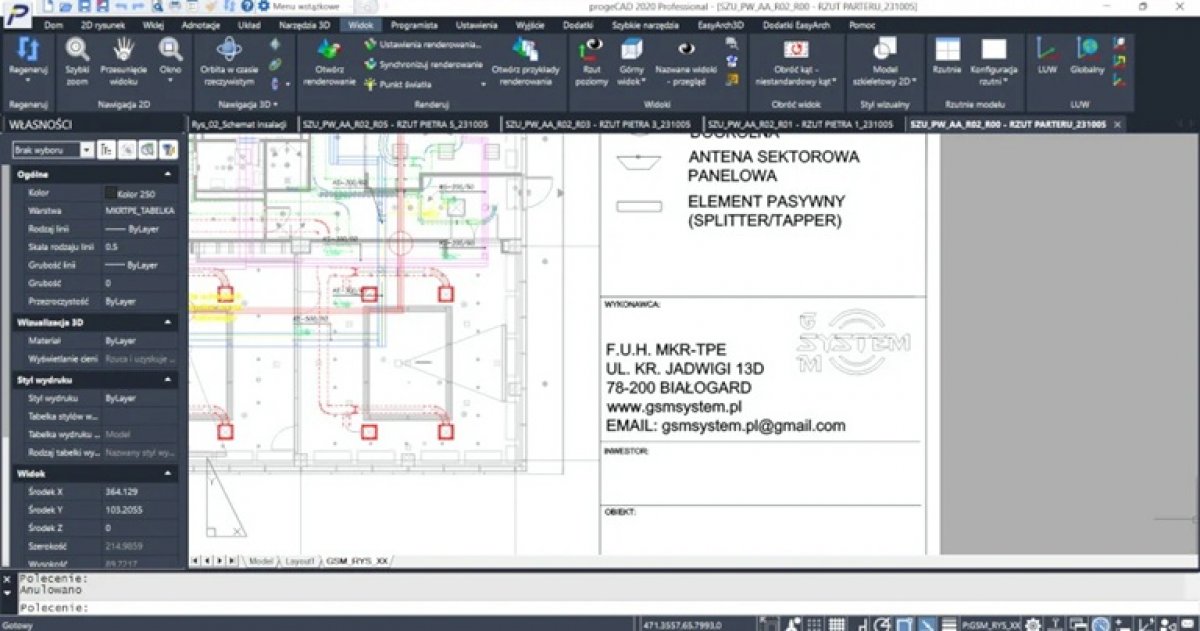Select the GSM_RYS_XX layout tab
1200x631 pixels.
(357, 561)
